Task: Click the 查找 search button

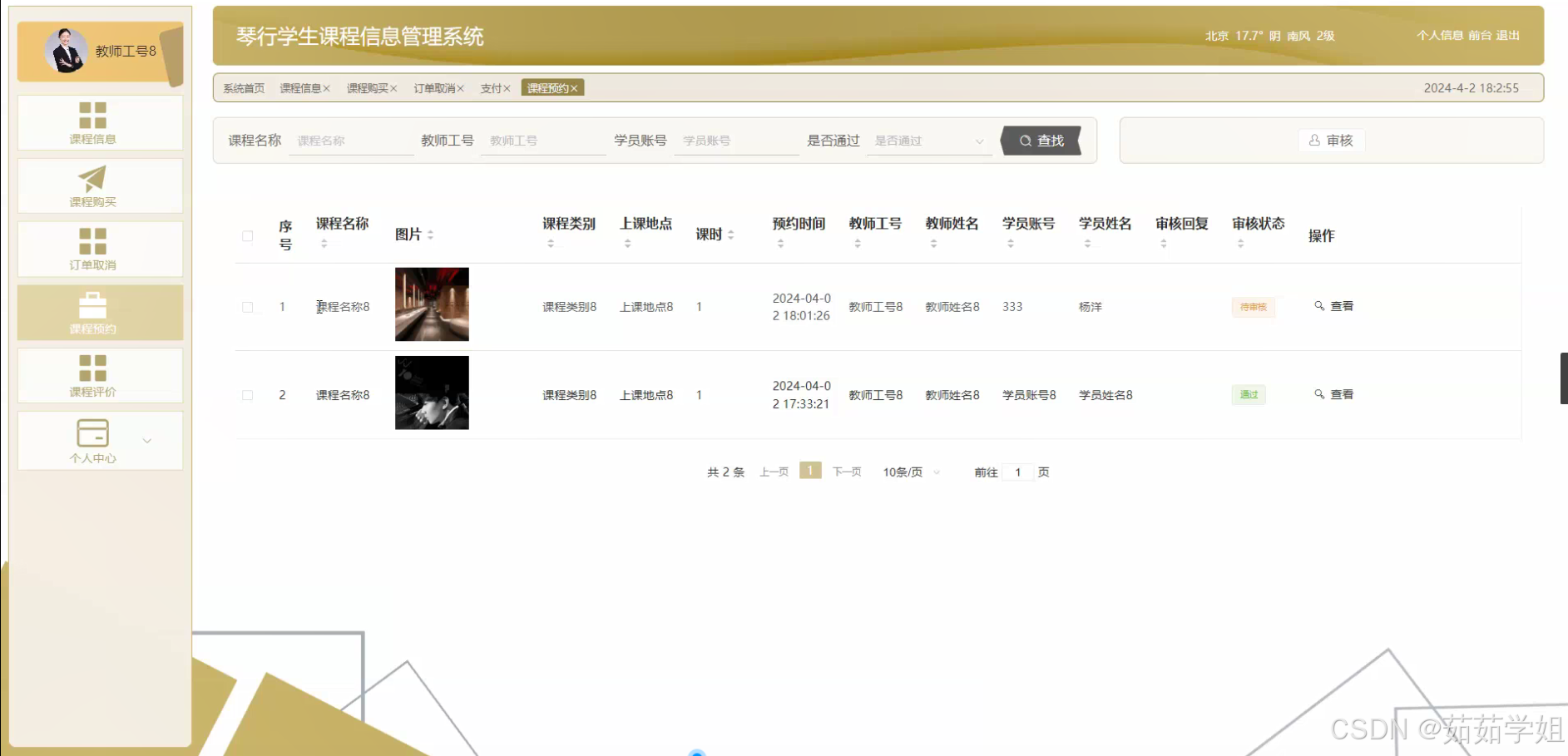Action: 1041,141
